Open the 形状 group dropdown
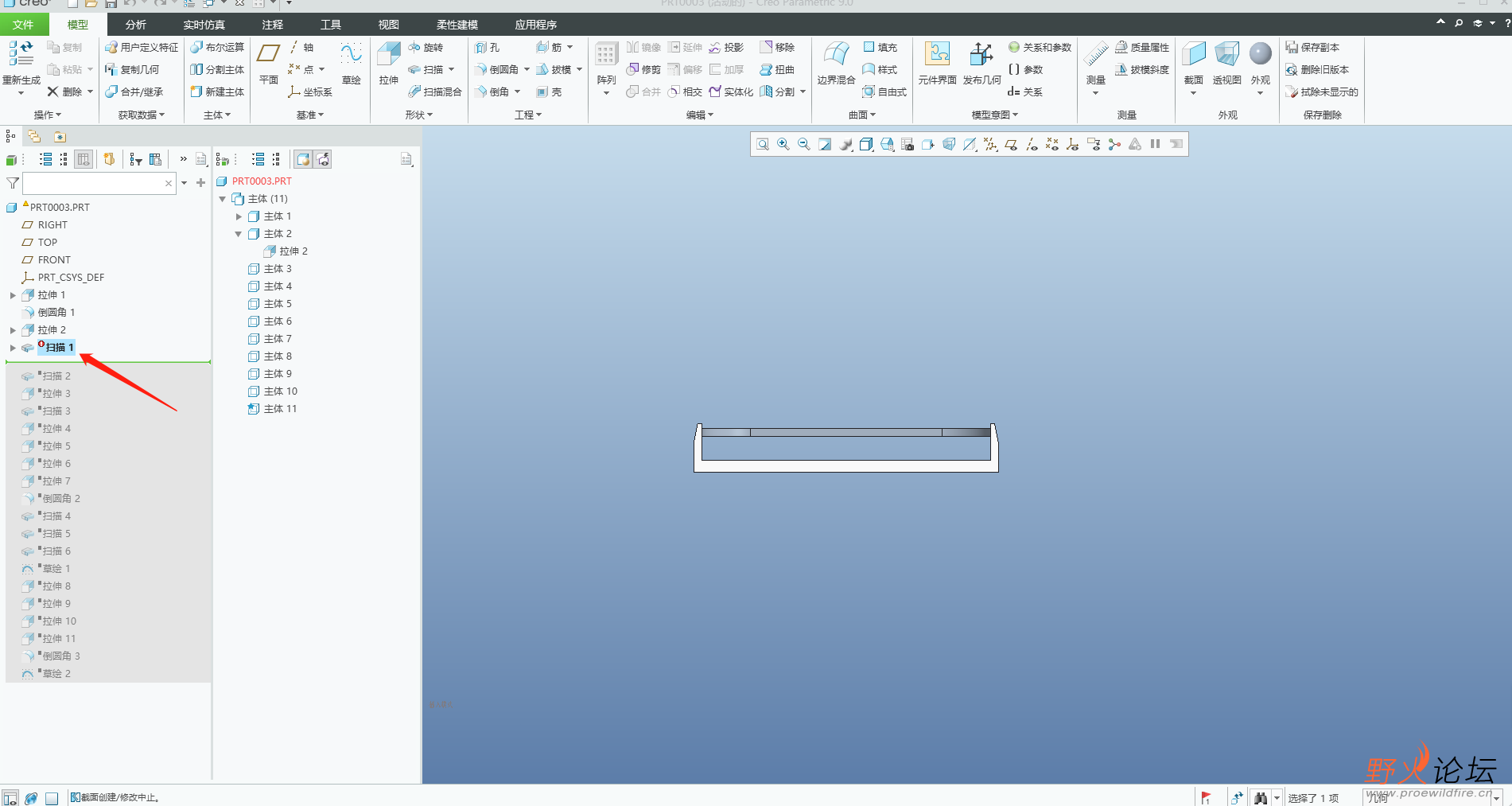 click(419, 115)
